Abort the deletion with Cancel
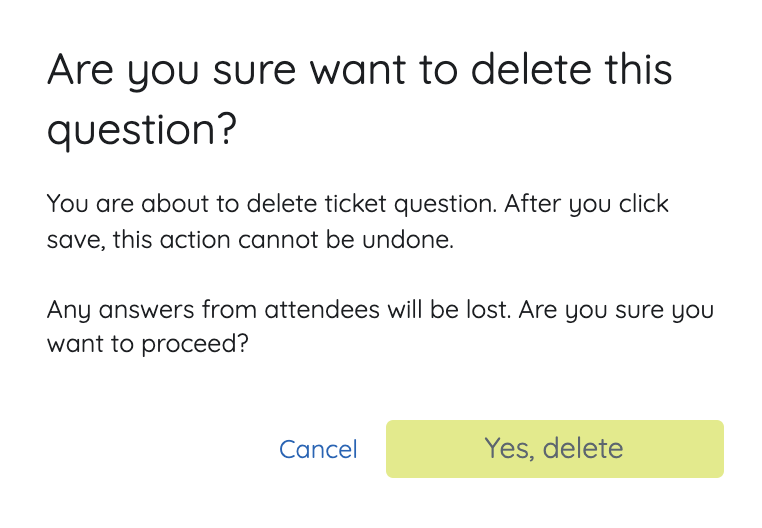The width and height of the screenshot is (762, 528). coord(318,450)
